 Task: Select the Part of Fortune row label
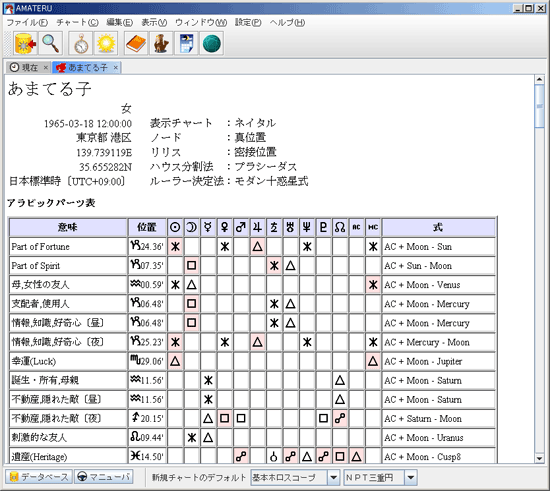click(x=40, y=247)
